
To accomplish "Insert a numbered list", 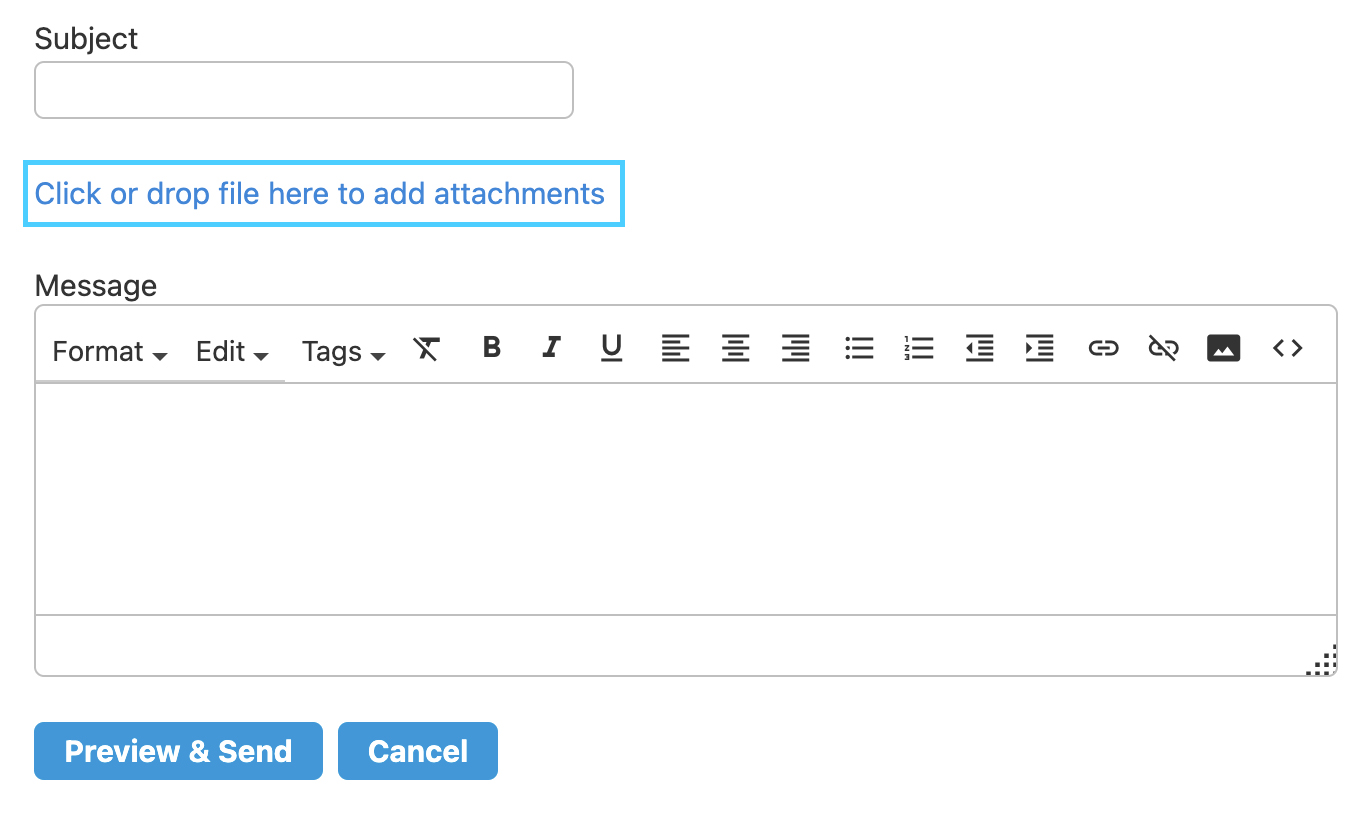I will 918,348.
